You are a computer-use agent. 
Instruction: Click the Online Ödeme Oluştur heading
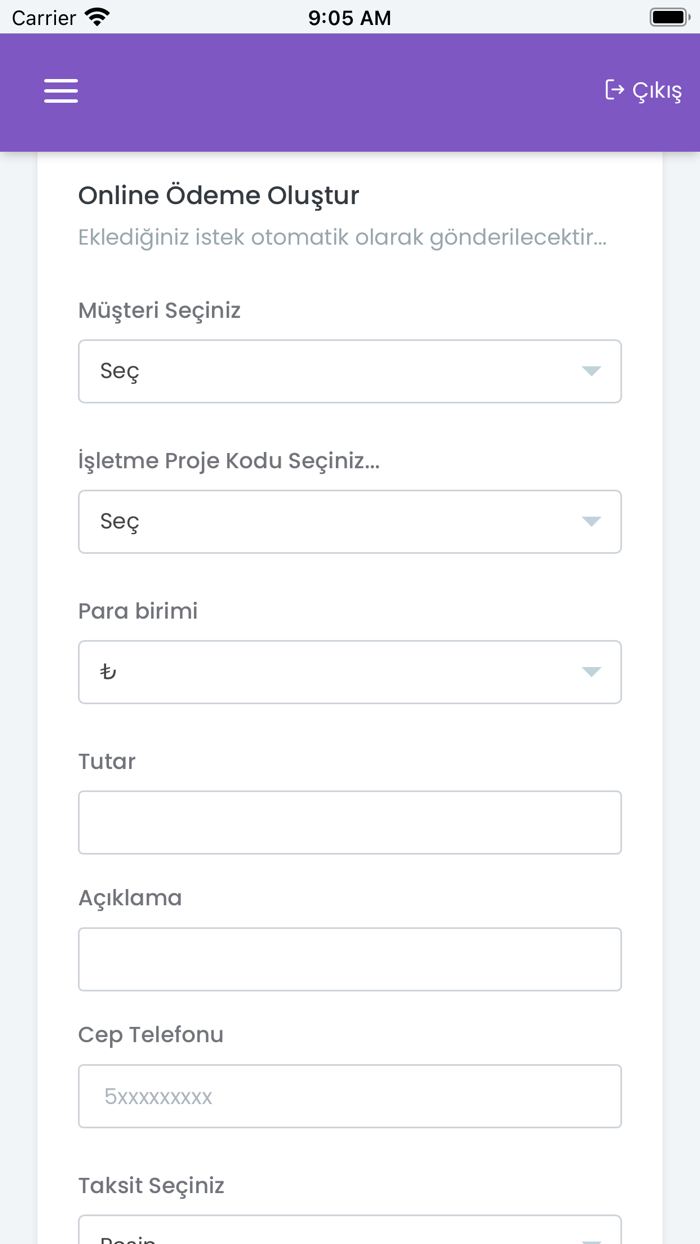(x=218, y=195)
